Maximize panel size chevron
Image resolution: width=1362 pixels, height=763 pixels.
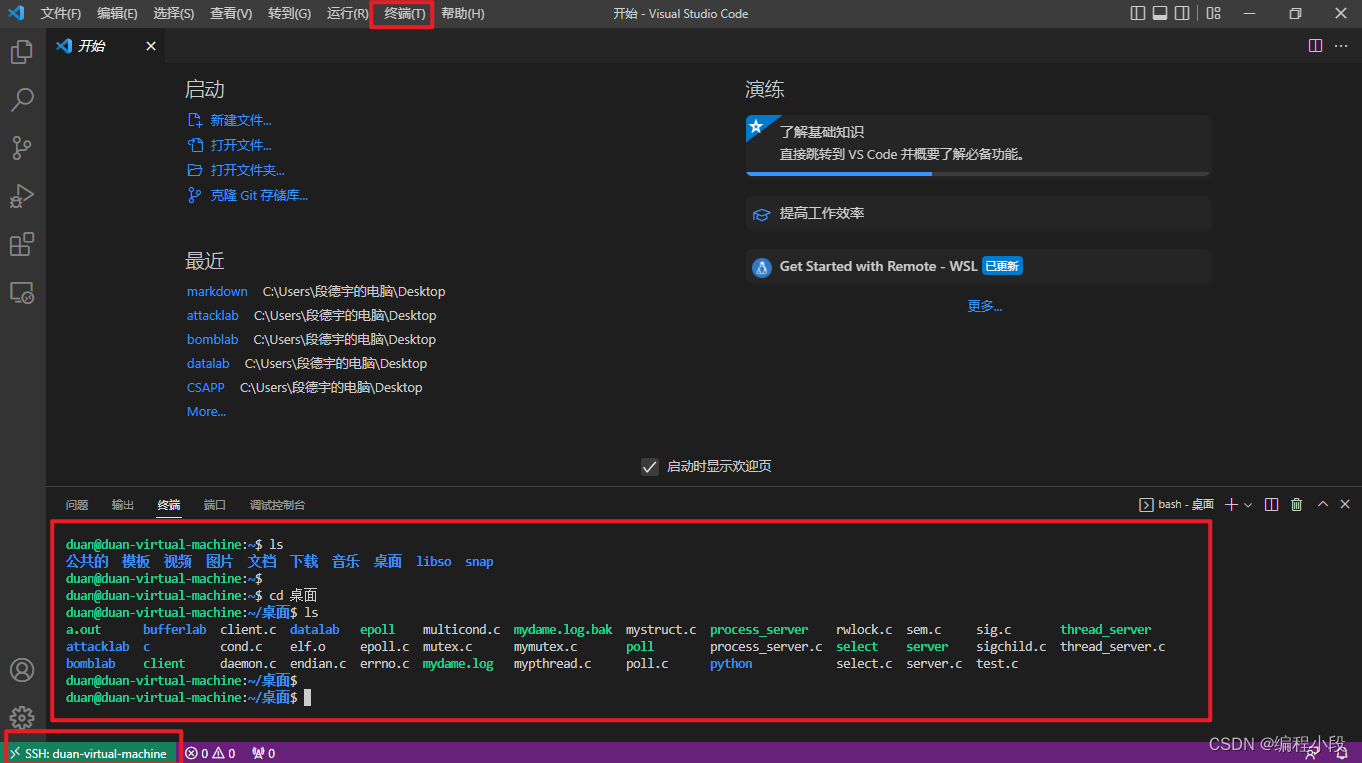tap(1323, 505)
